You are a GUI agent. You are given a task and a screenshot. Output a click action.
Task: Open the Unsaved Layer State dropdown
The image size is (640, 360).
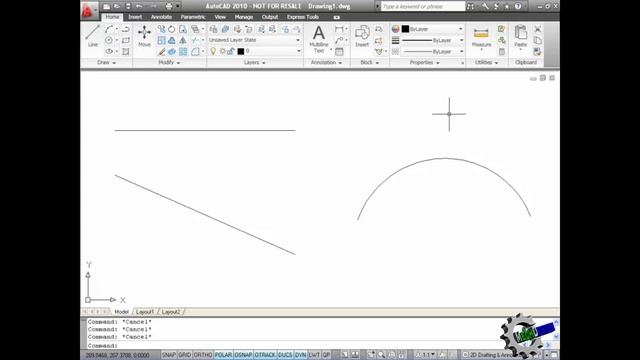tap(255, 40)
